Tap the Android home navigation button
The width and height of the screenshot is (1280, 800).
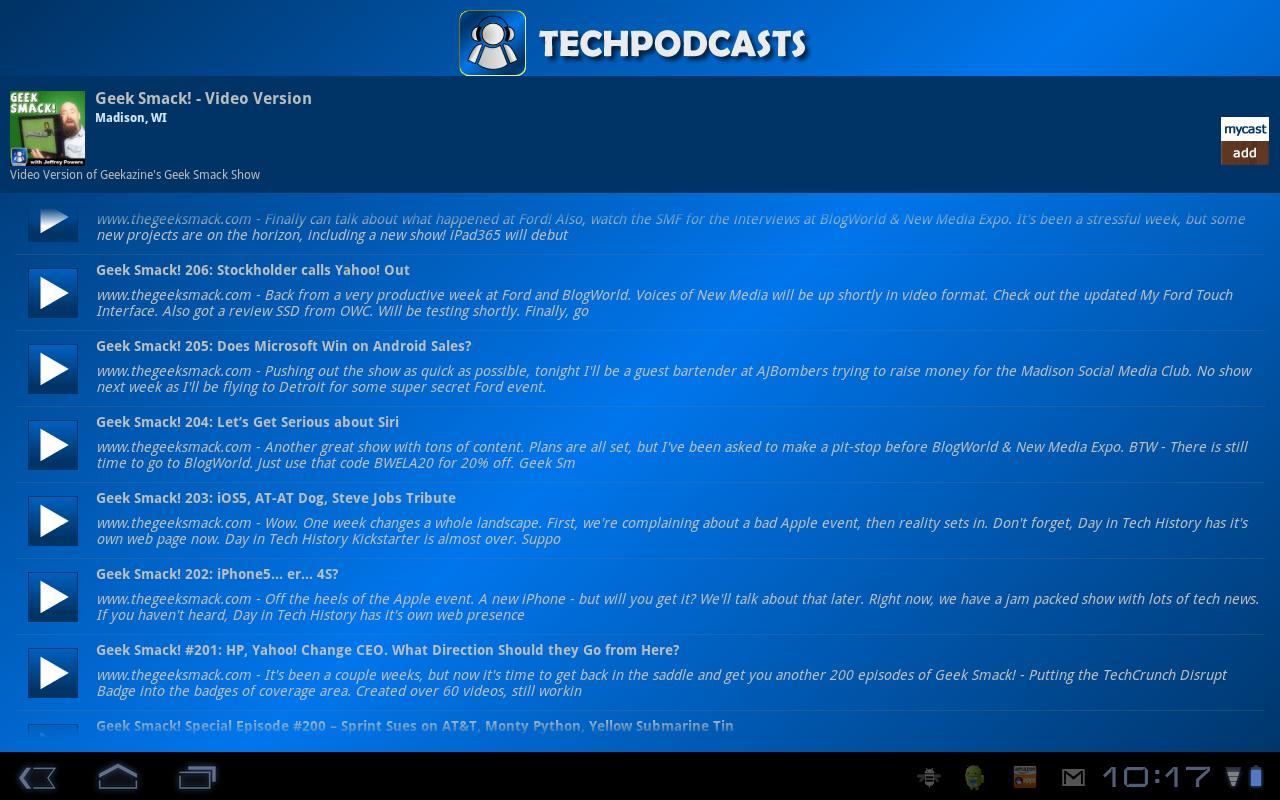point(117,777)
